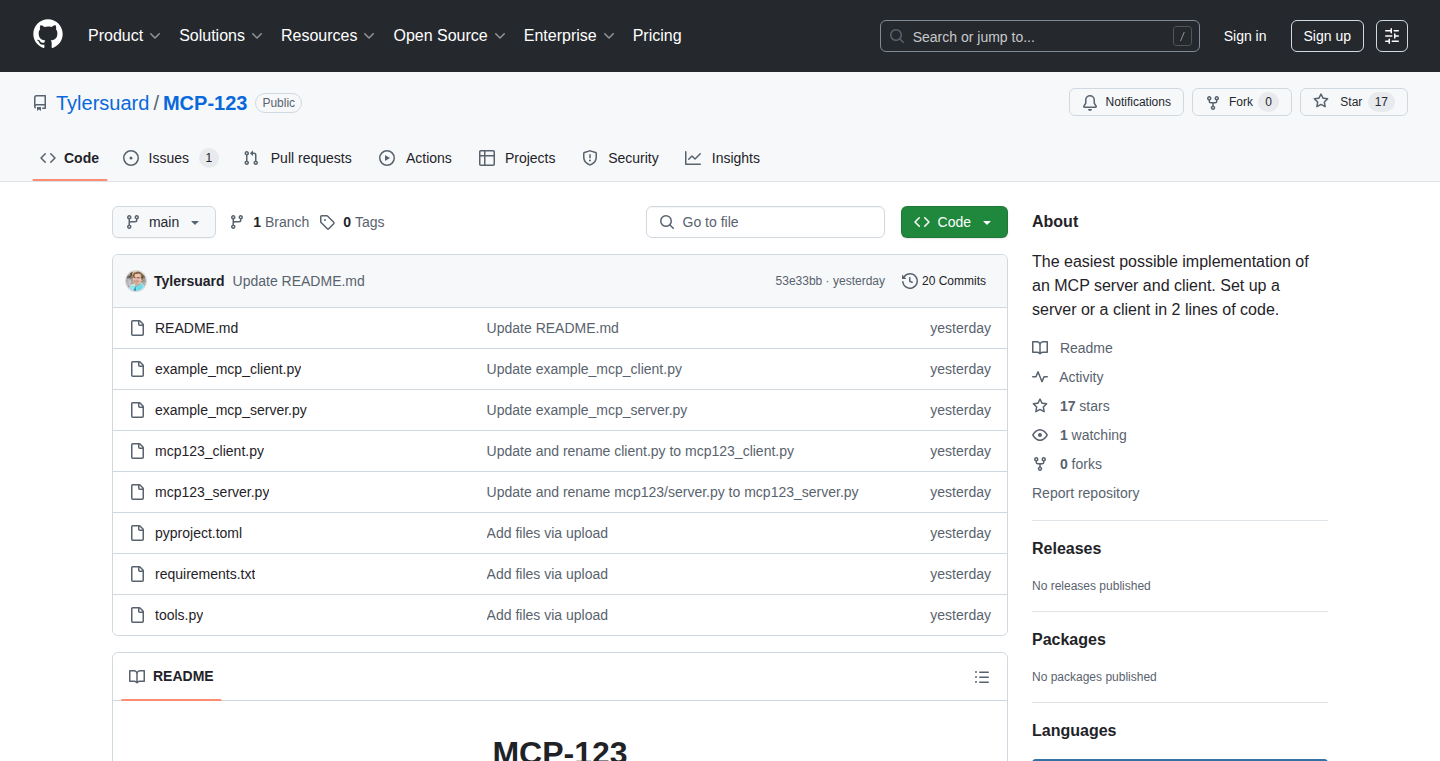Select the README tab heading
Viewport: 1440px width, 761px height.
(x=171, y=676)
